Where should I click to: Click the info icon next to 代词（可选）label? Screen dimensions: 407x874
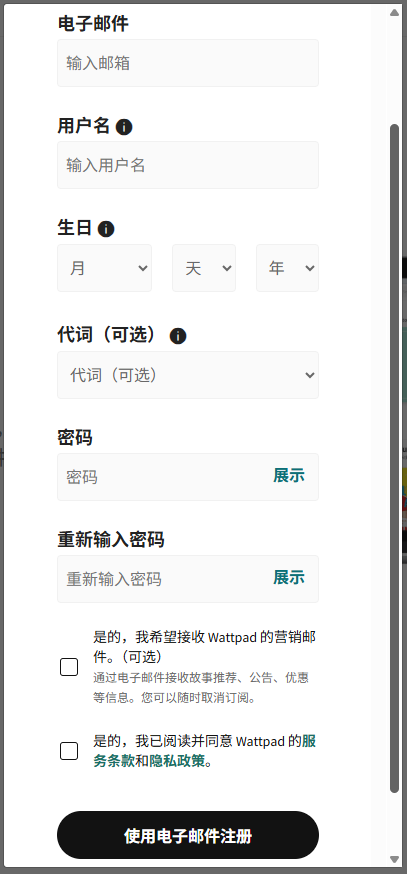point(178,336)
